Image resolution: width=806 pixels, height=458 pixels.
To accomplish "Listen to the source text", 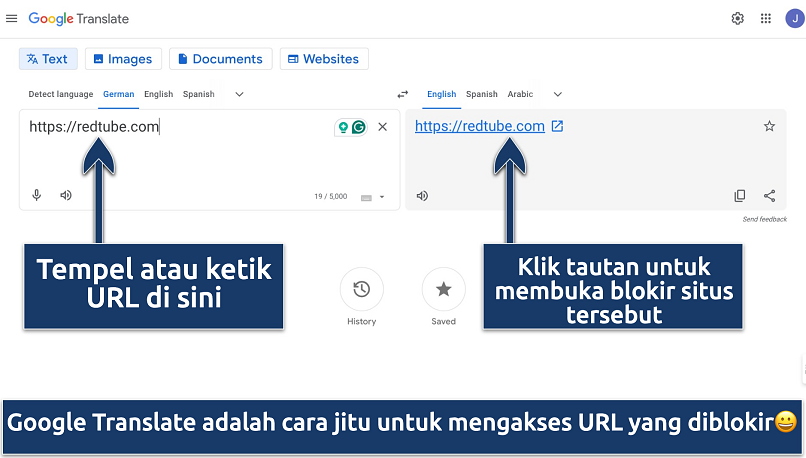I will (66, 195).
